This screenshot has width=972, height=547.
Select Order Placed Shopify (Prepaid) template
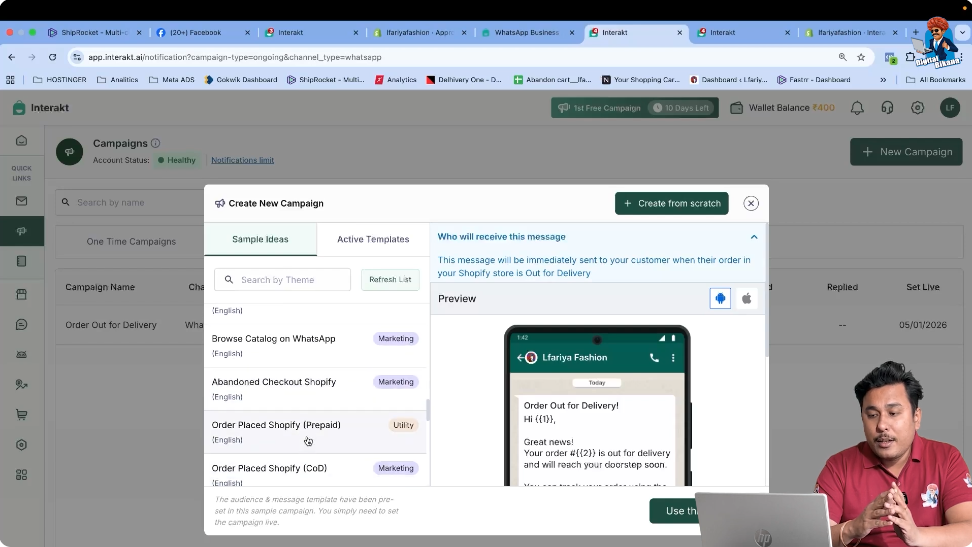pyautogui.click(x=315, y=432)
